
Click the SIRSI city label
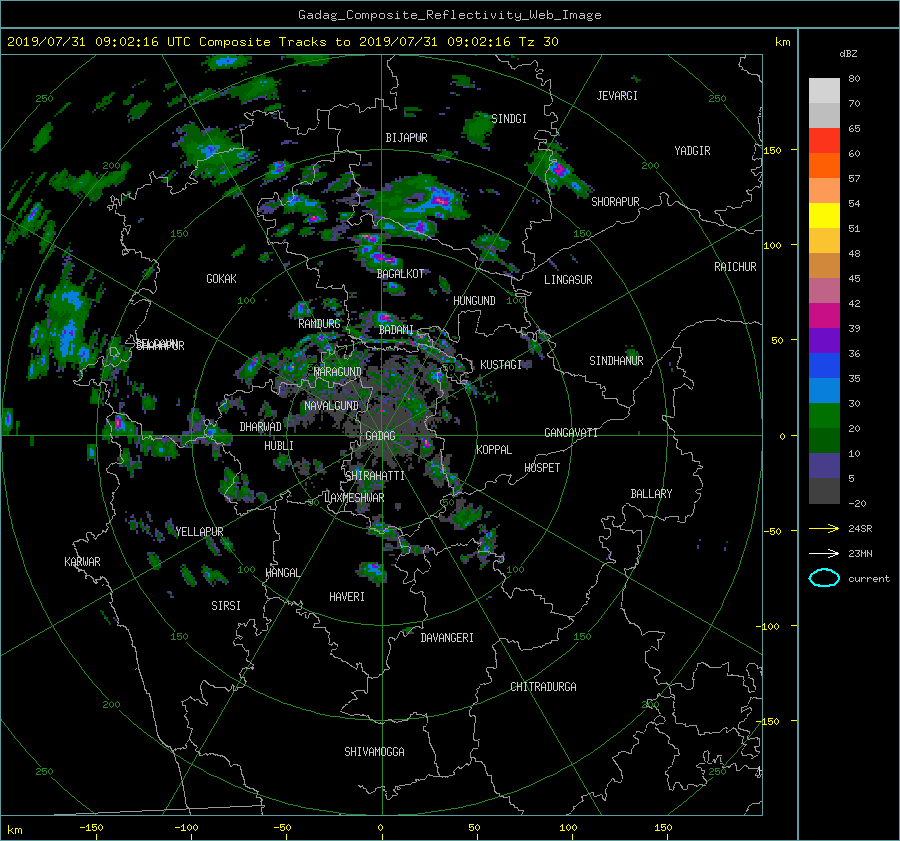click(226, 606)
